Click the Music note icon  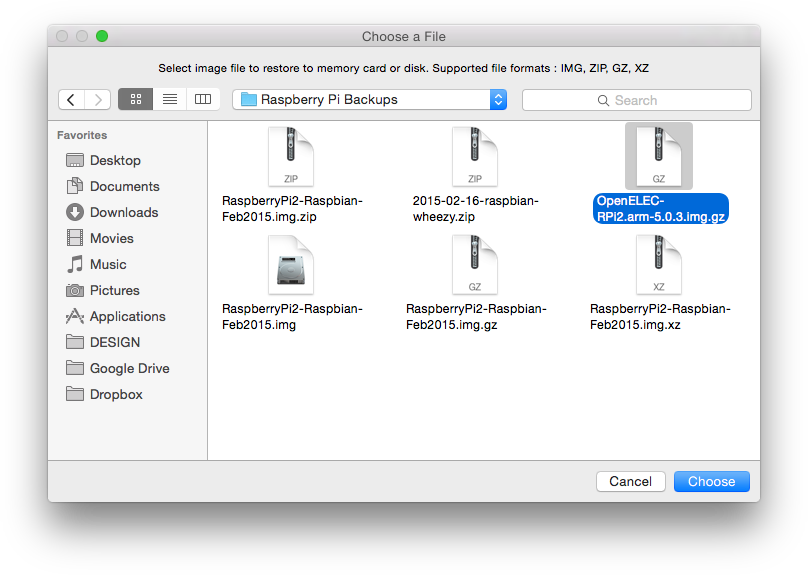click(x=75, y=264)
